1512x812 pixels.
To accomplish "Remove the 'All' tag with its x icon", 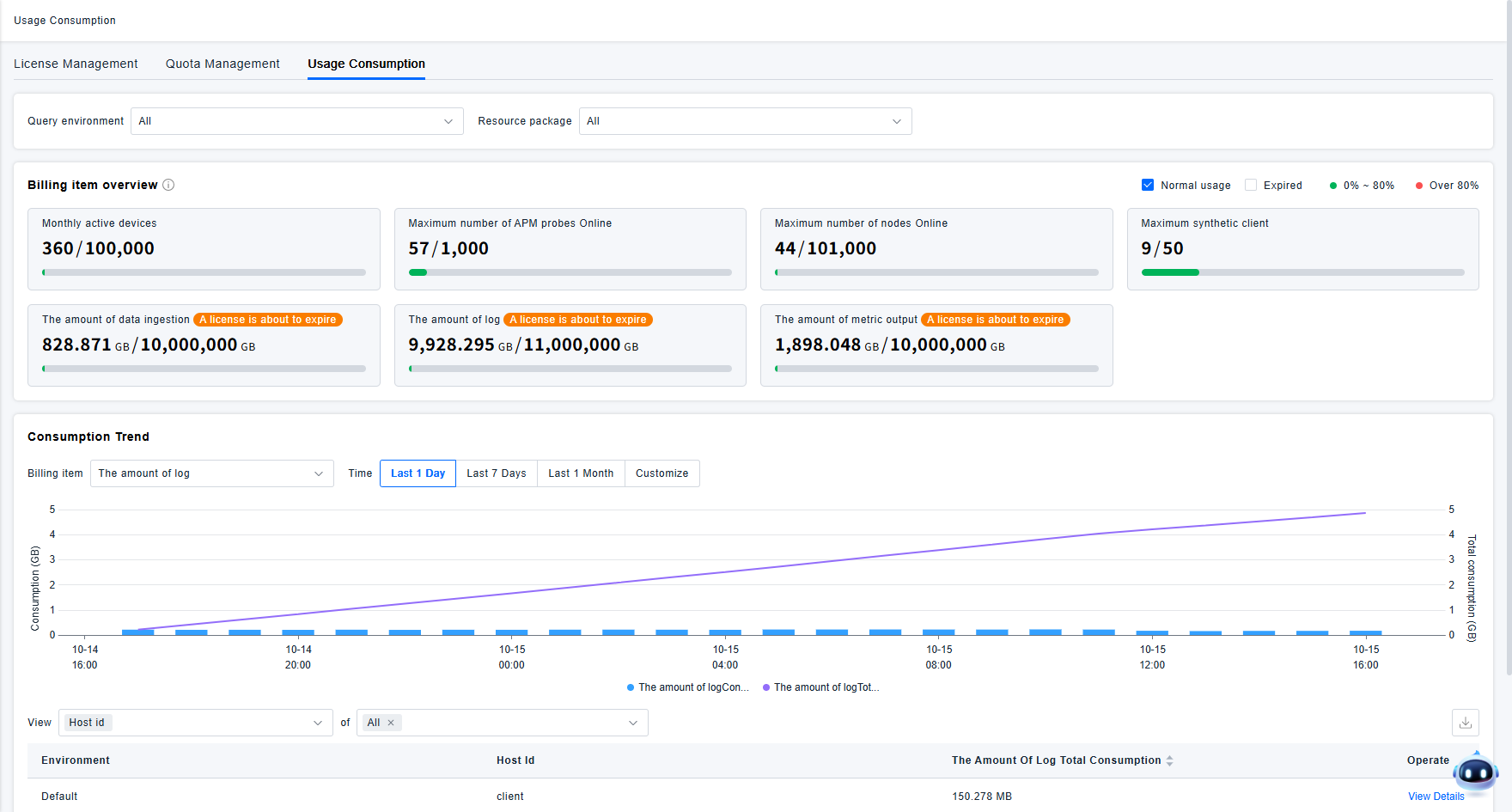I will 391,723.
